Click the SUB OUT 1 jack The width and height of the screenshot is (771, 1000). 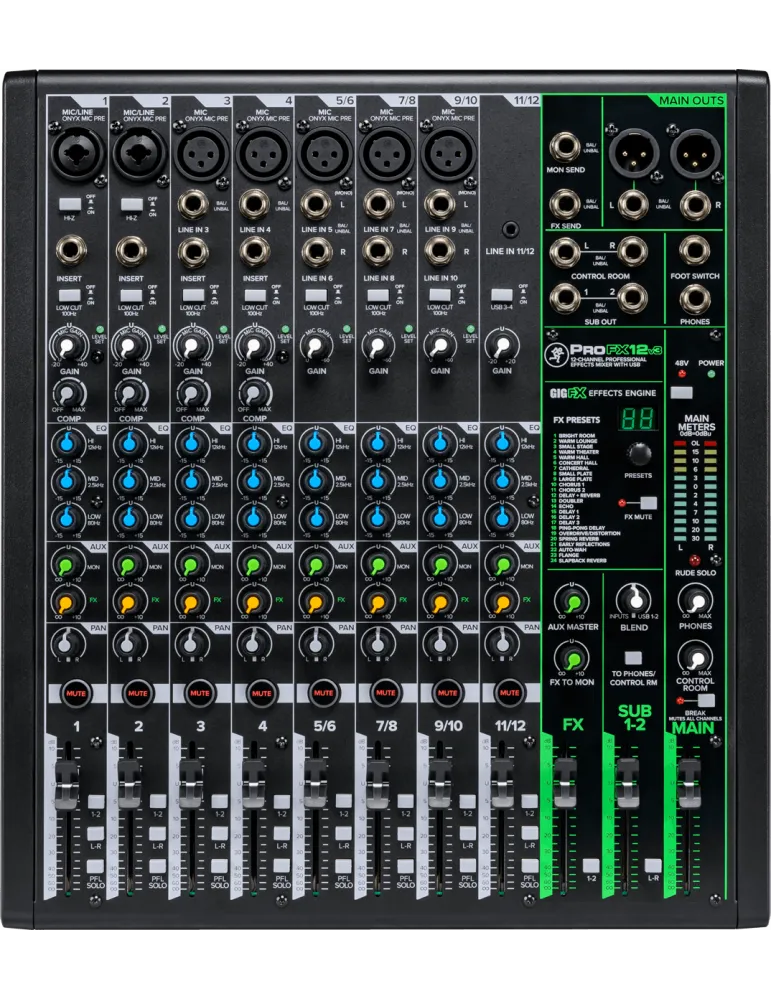[x=564, y=298]
